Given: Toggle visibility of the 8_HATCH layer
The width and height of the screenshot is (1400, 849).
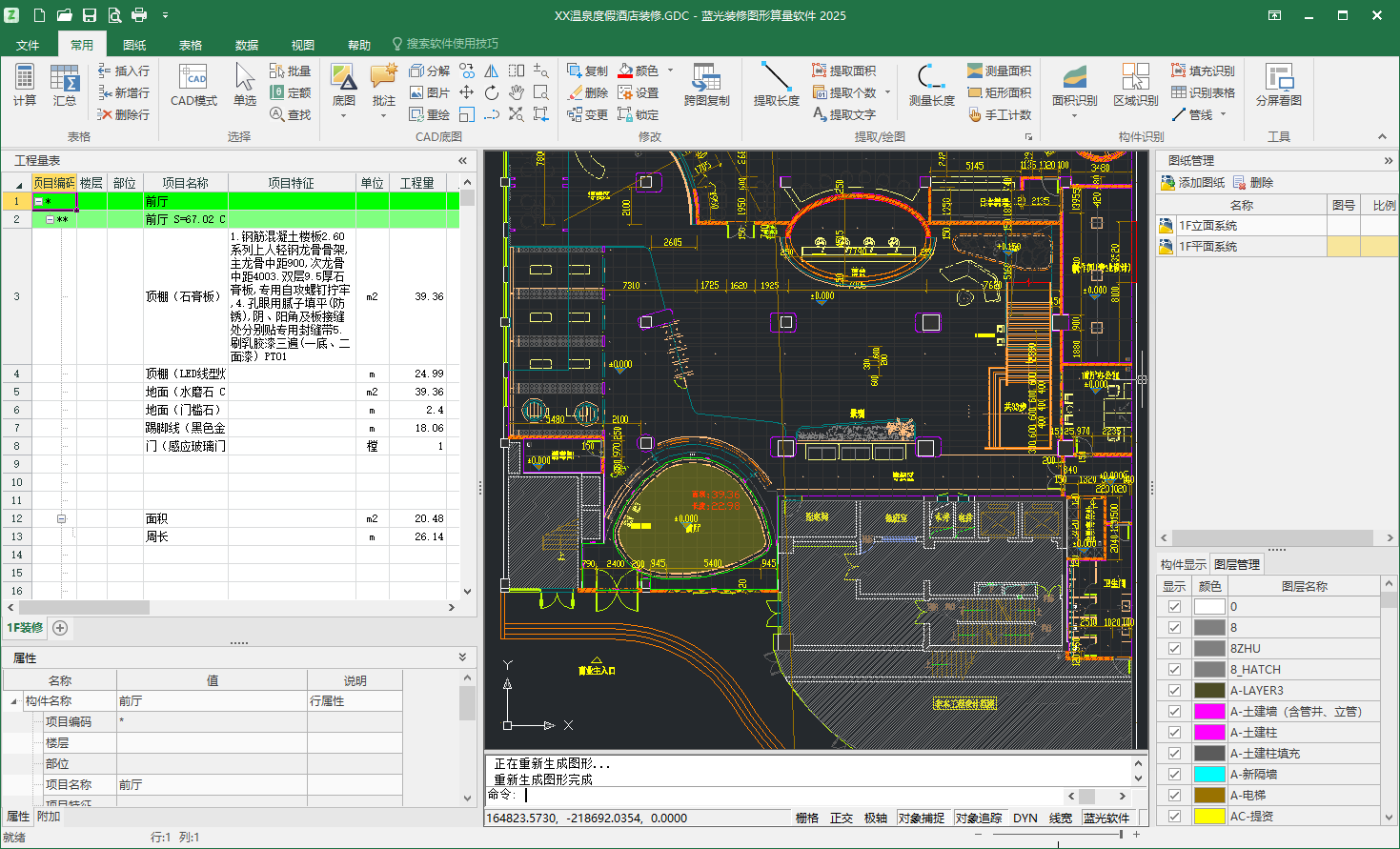Looking at the screenshot, I should click(1174, 669).
